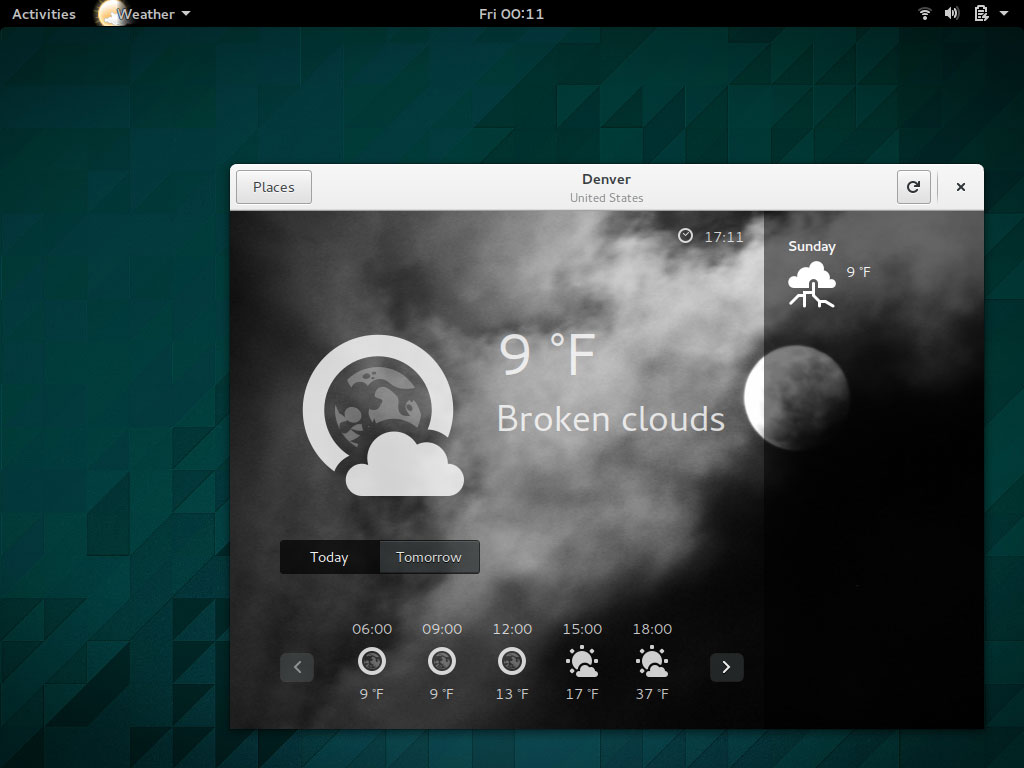Click the 09:00 forecast moon icon

tap(442, 661)
